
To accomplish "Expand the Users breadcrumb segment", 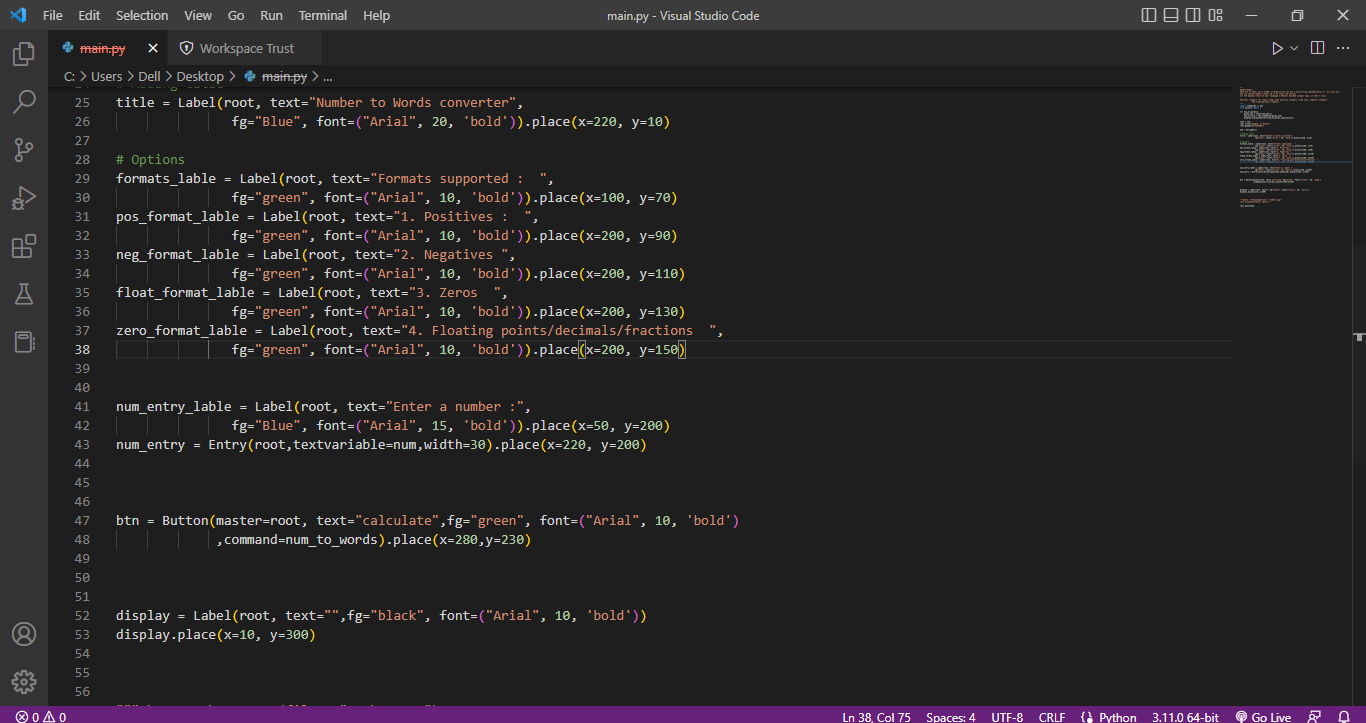I will point(107,76).
